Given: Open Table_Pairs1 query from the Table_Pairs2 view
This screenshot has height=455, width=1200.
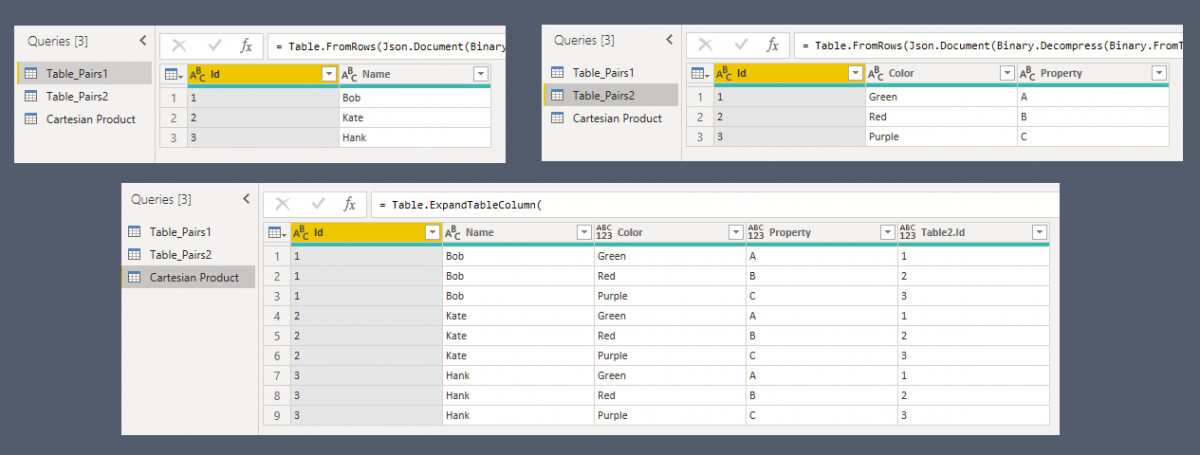Looking at the screenshot, I should click(603, 72).
